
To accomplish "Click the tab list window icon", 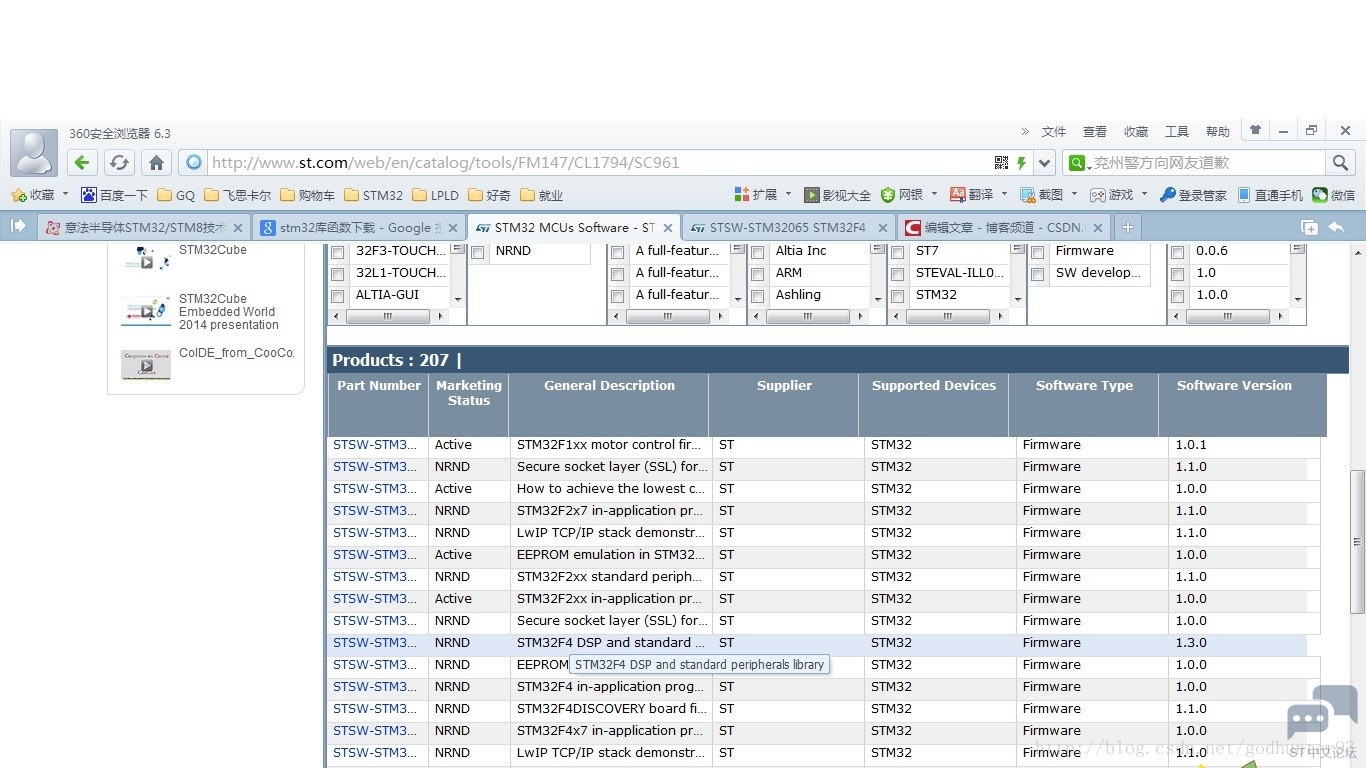I will point(1309,227).
